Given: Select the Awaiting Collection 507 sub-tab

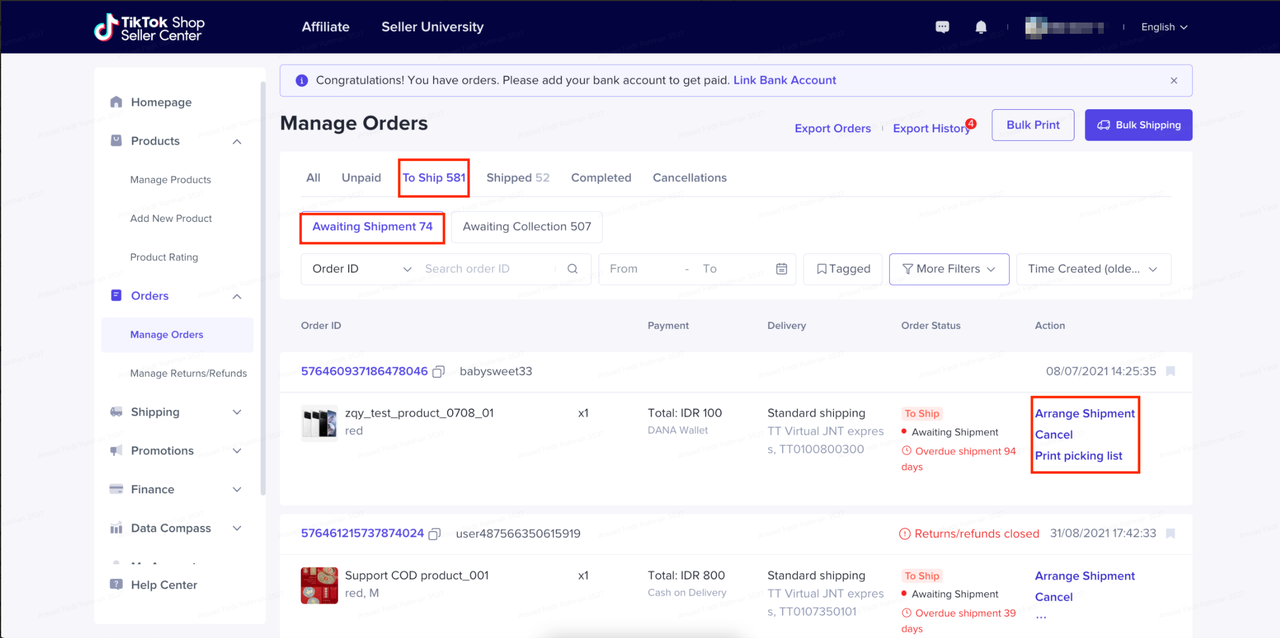Looking at the screenshot, I should click(x=526, y=227).
